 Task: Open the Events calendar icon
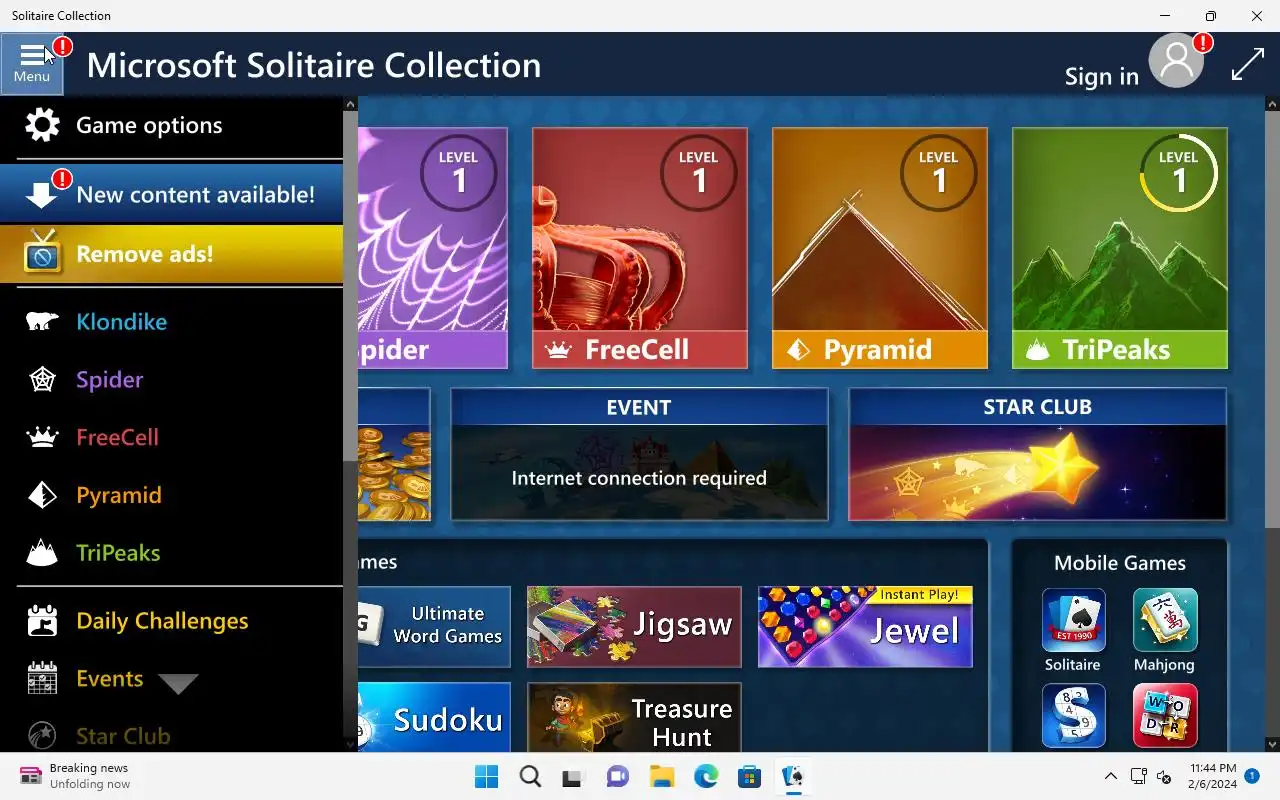(42, 679)
